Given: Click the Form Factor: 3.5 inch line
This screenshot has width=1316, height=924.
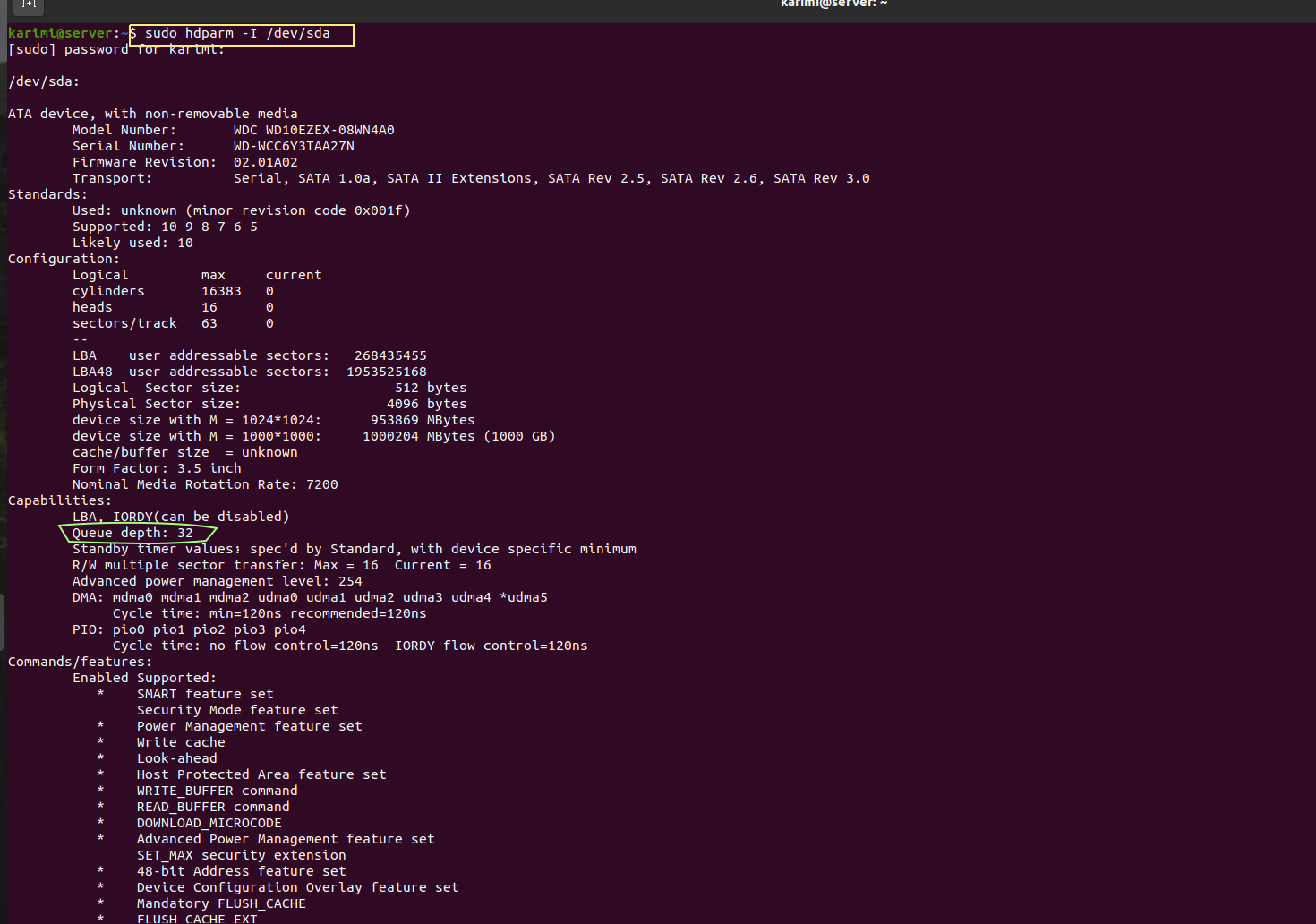Looking at the screenshot, I should point(157,469).
